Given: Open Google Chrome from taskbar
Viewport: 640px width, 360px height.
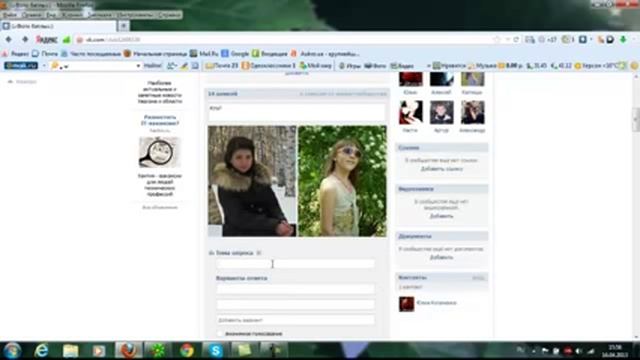Looking at the screenshot, I should coord(187,351).
